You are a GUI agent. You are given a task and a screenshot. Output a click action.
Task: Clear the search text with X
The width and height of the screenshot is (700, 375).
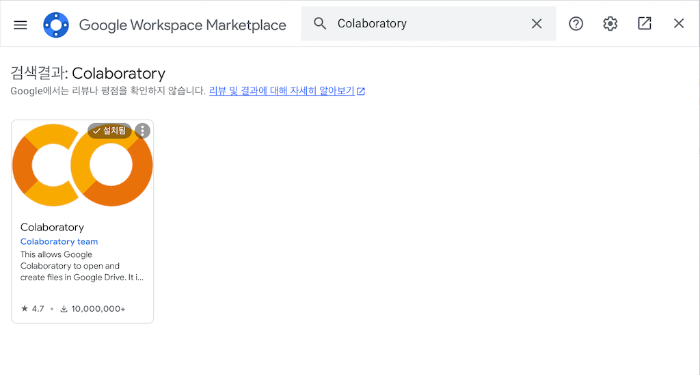click(537, 24)
